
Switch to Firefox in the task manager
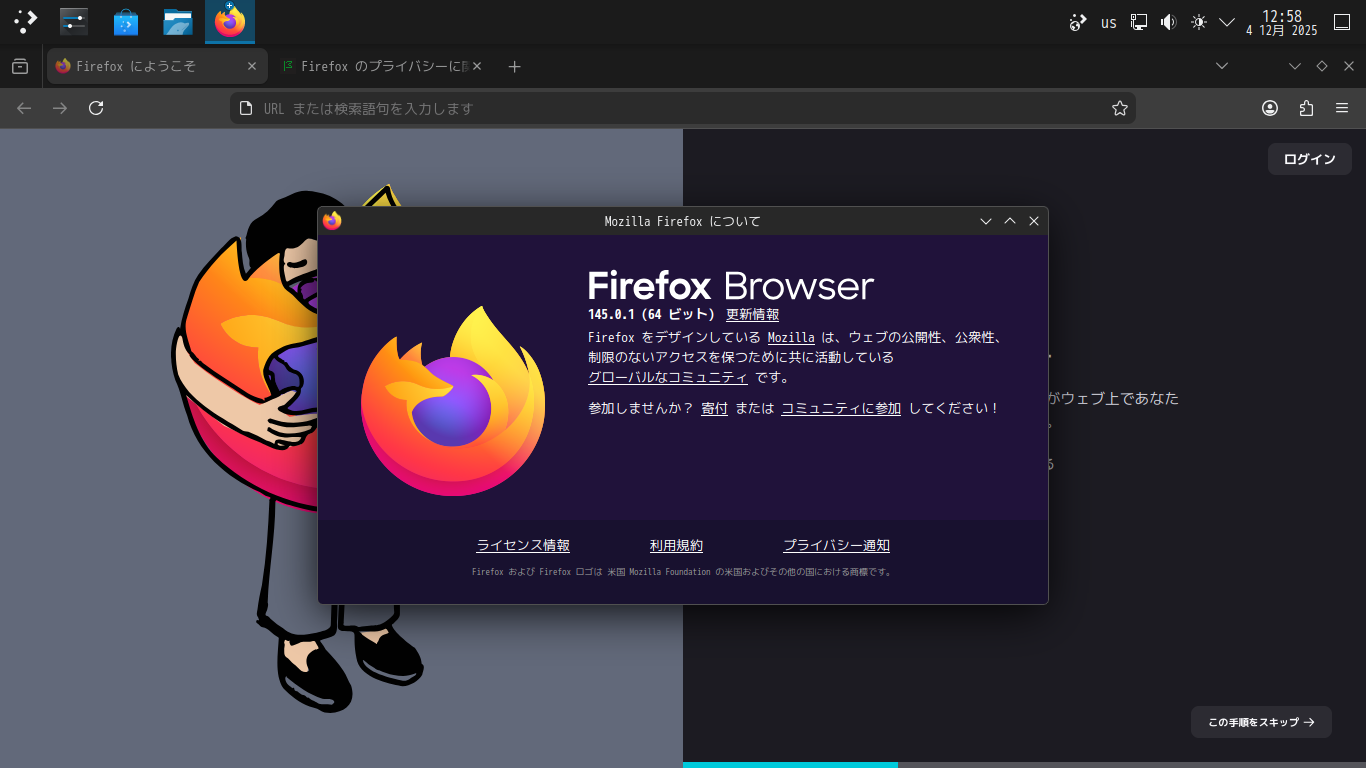point(230,21)
